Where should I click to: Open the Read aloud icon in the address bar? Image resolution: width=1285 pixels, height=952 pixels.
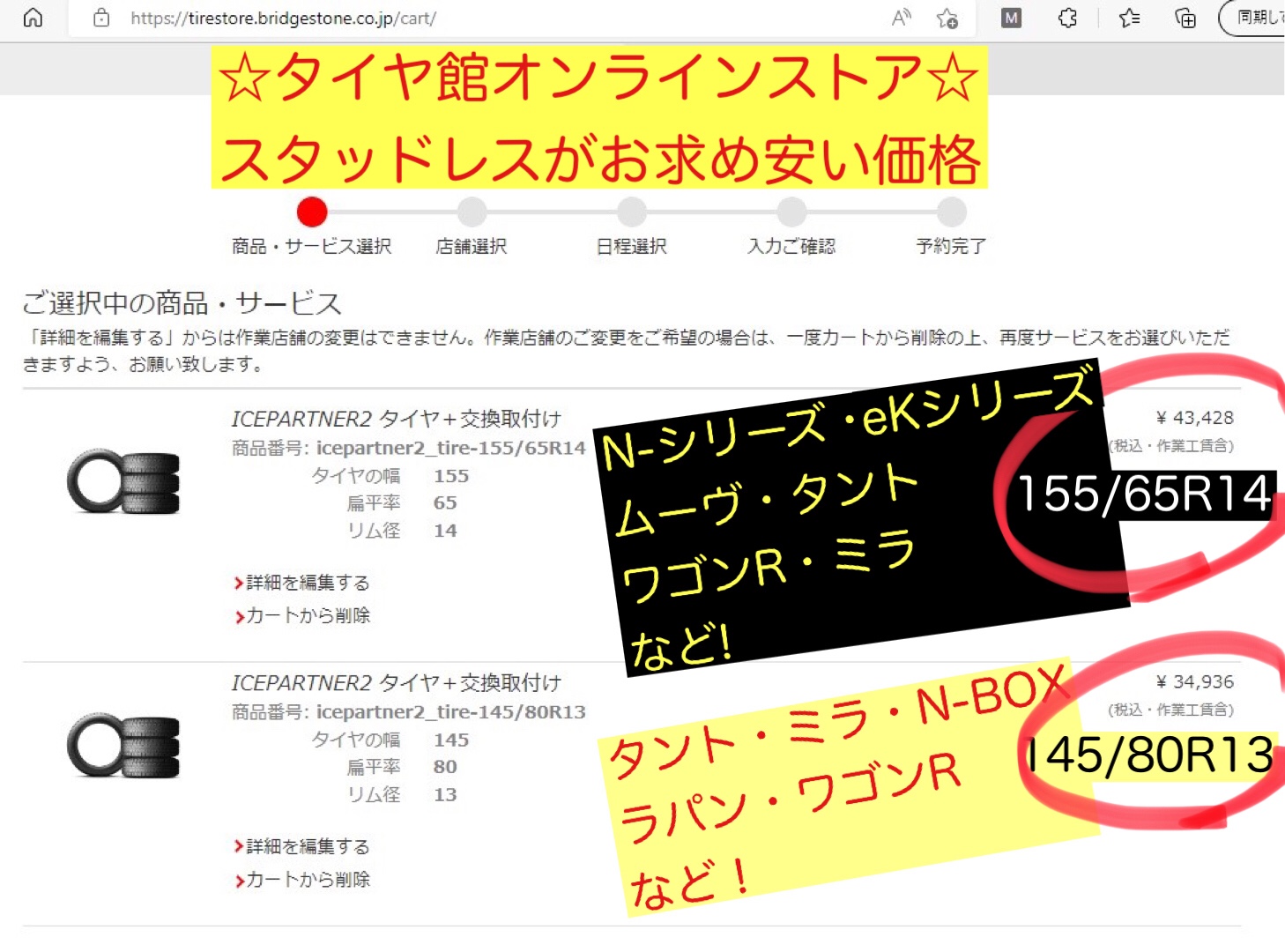click(901, 18)
